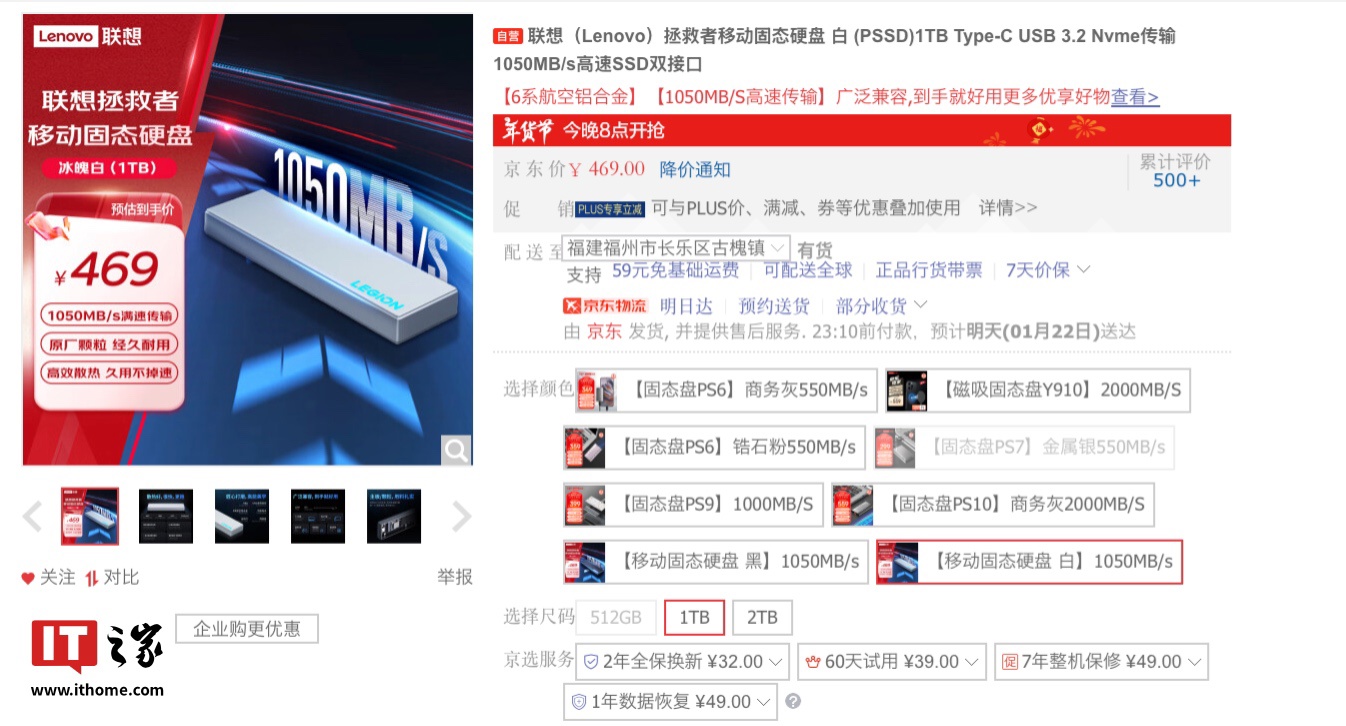Click the 500+ cumulative reviews count
1346x726 pixels.
pyautogui.click(x=1176, y=180)
